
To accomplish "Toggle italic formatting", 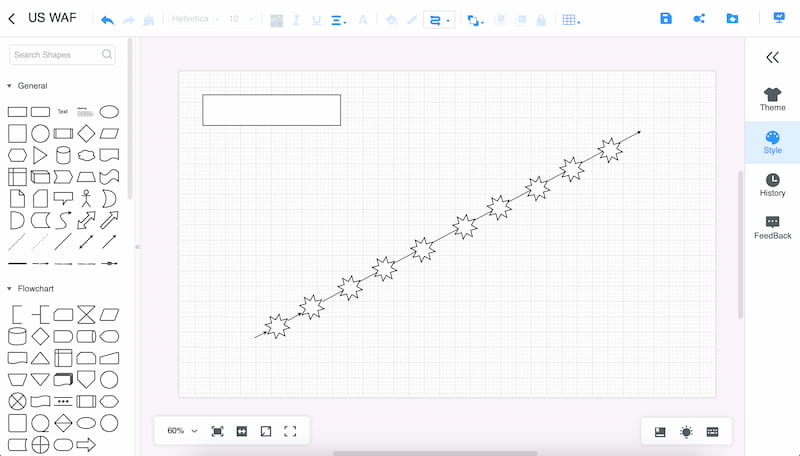I will 296,20.
